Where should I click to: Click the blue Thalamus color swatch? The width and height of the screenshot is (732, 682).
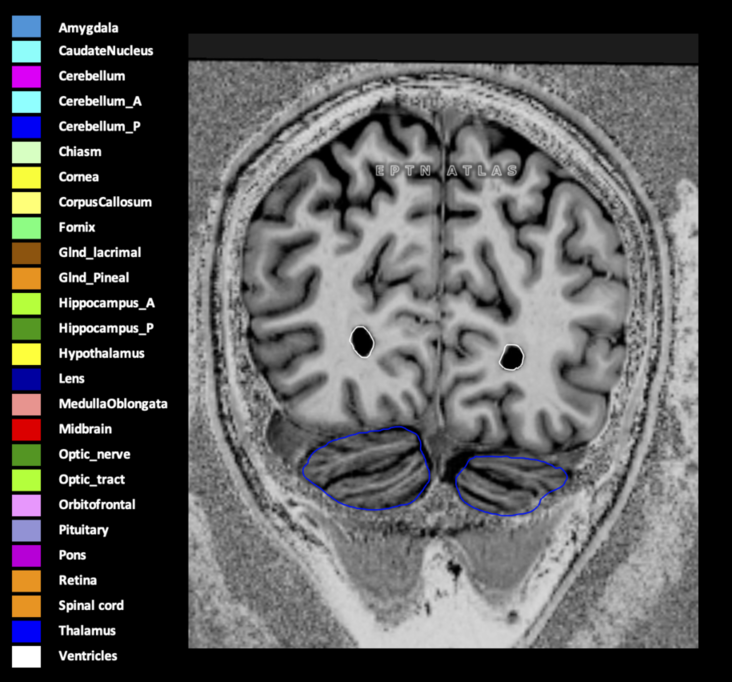(26, 631)
